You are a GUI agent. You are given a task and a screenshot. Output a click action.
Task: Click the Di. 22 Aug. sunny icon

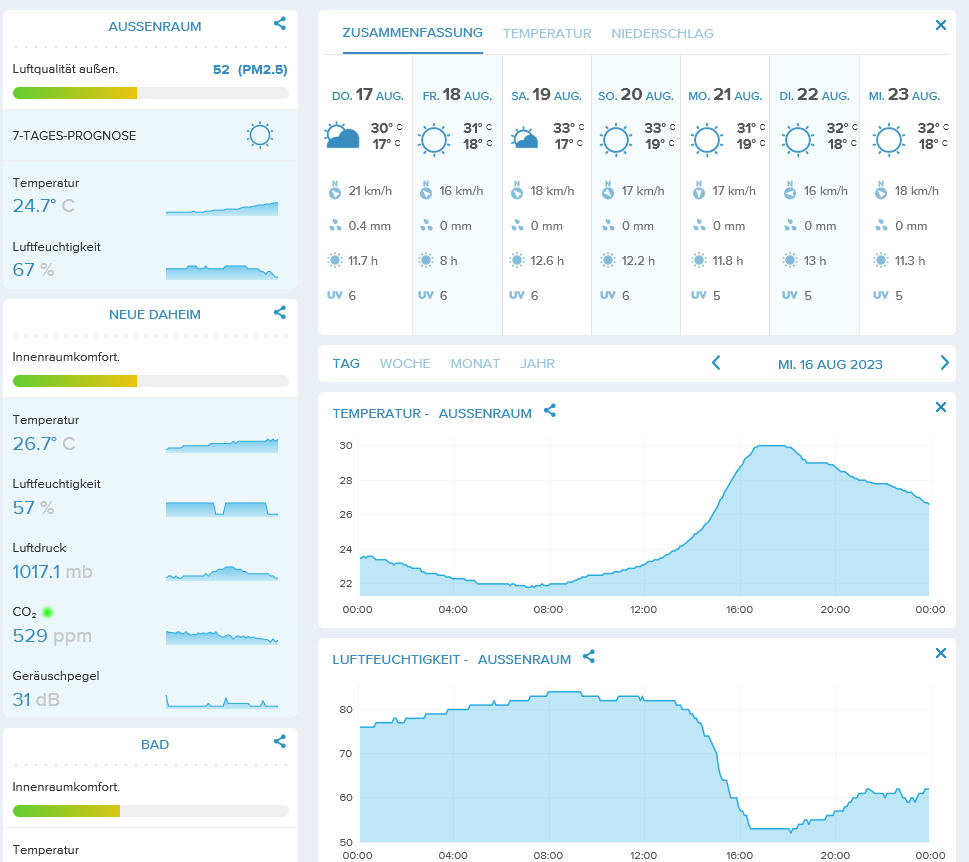[x=797, y=140]
